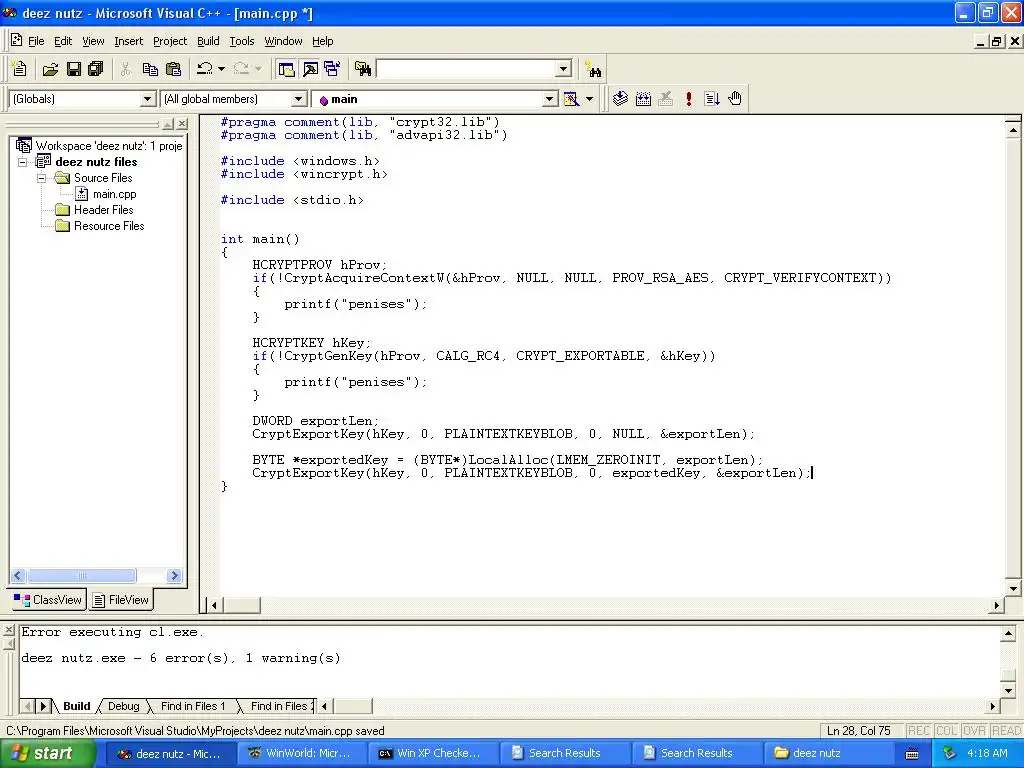The width and height of the screenshot is (1024, 768).
Task: Open the Tools menu
Action: coord(242,41)
